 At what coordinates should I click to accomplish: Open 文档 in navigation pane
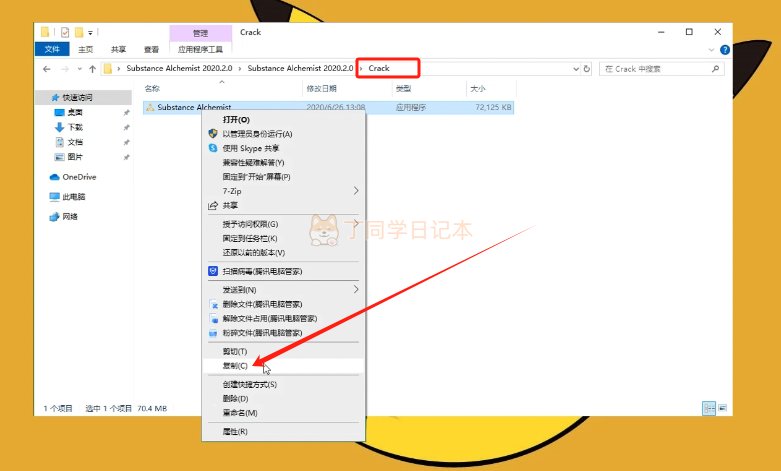75,142
